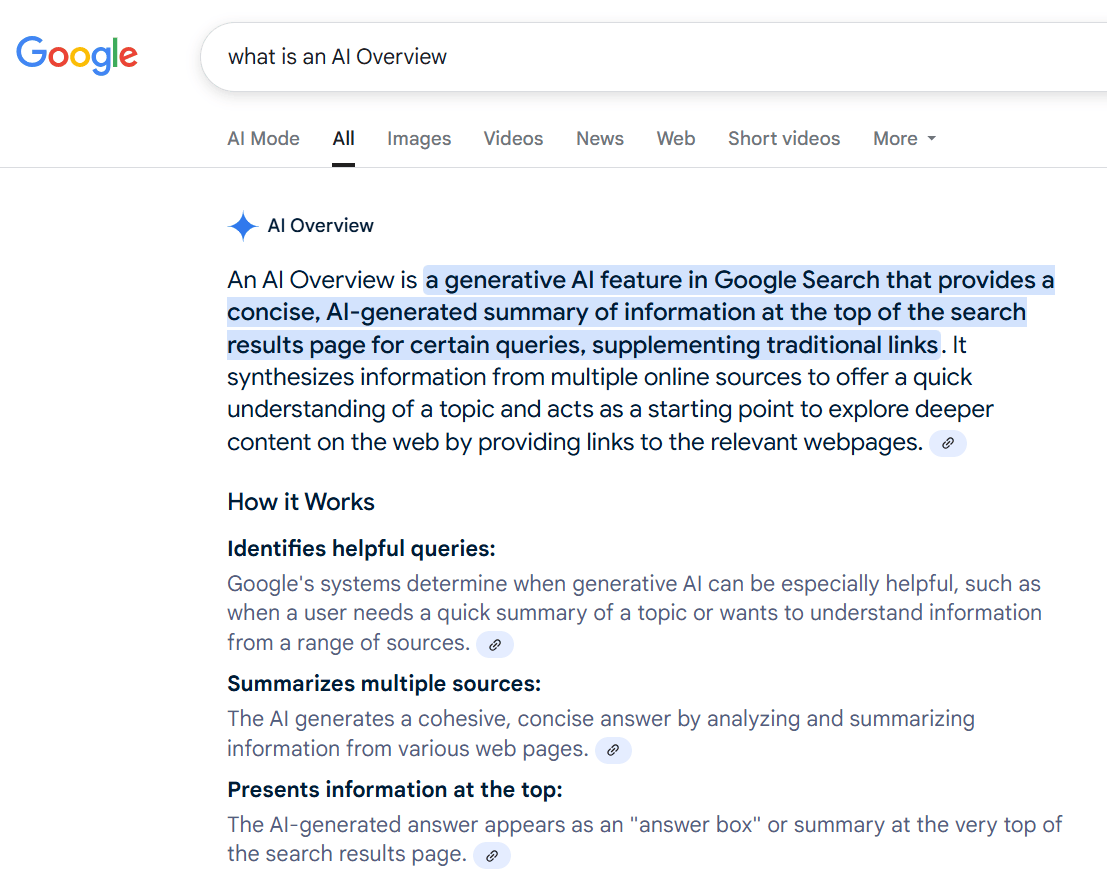Click the paragraph starting 'The AI generates a cohesive'
Viewport: 1107px width, 878px height.
tap(601, 733)
